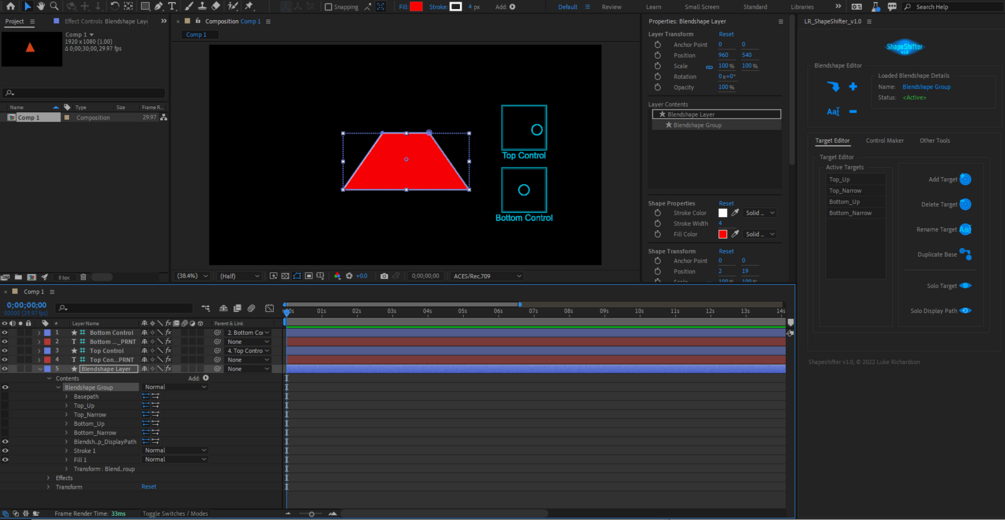Collapse the Contents group in timeline
Viewport: 1005px width, 520px height.
click(x=48, y=378)
